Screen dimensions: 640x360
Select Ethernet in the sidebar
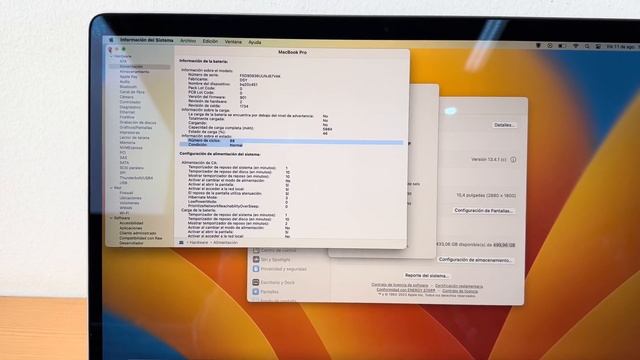[x=127, y=112]
